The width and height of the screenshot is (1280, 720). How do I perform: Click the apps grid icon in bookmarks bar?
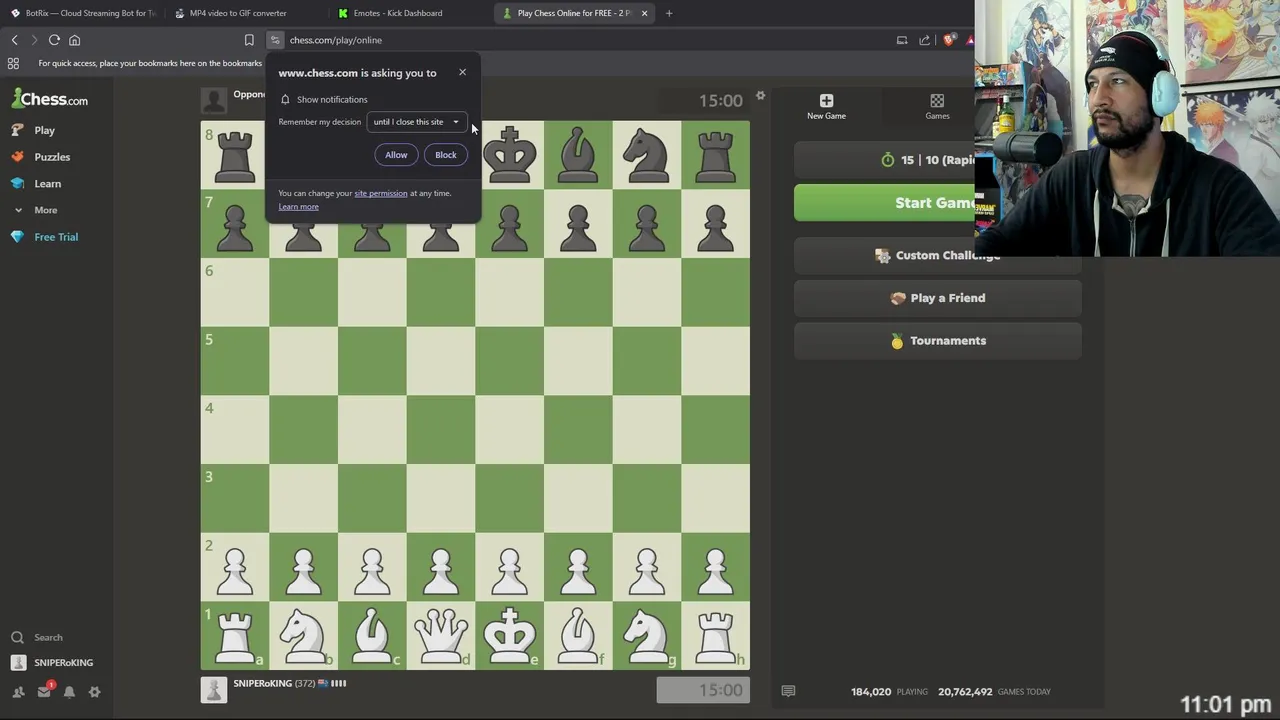point(13,63)
